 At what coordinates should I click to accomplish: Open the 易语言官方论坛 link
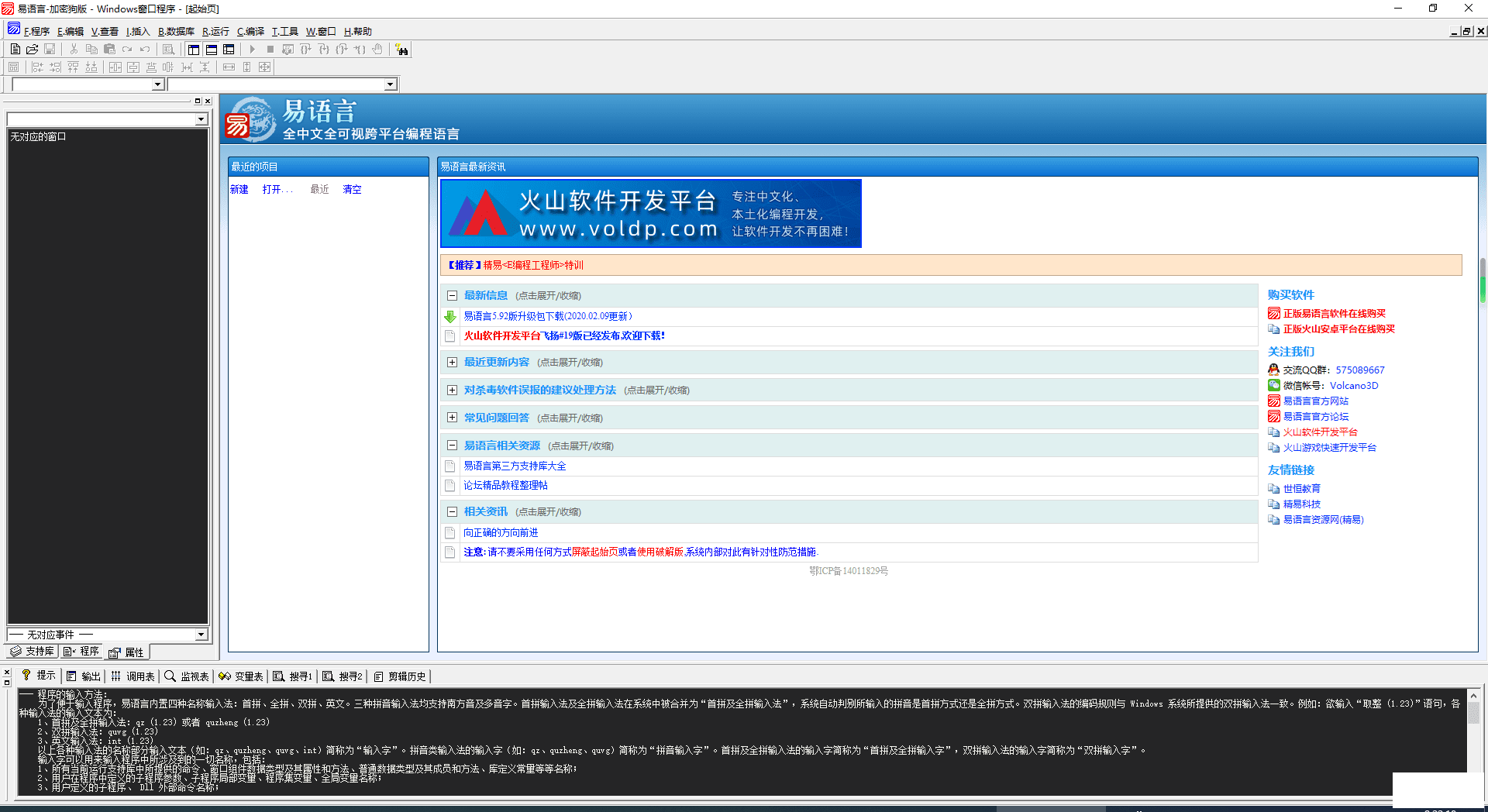(1316, 417)
